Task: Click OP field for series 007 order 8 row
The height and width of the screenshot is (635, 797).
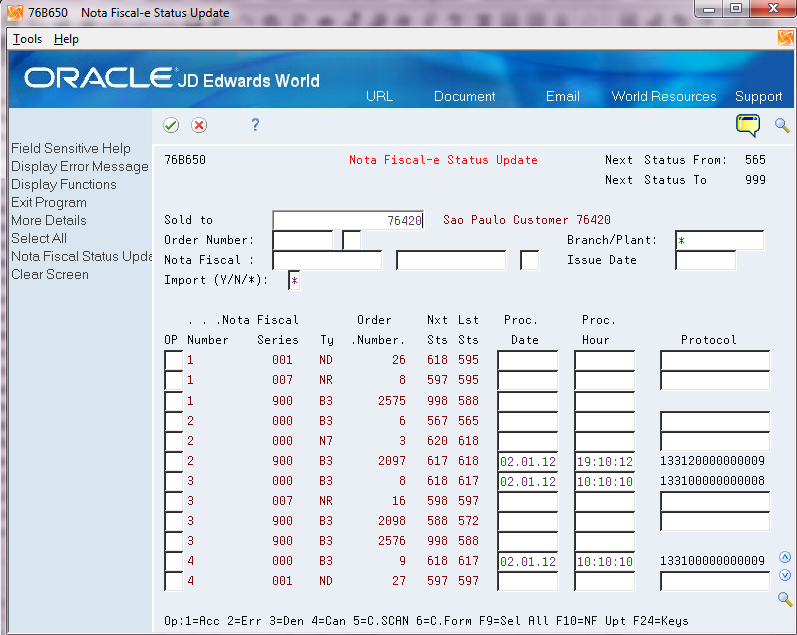Action: pos(173,380)
